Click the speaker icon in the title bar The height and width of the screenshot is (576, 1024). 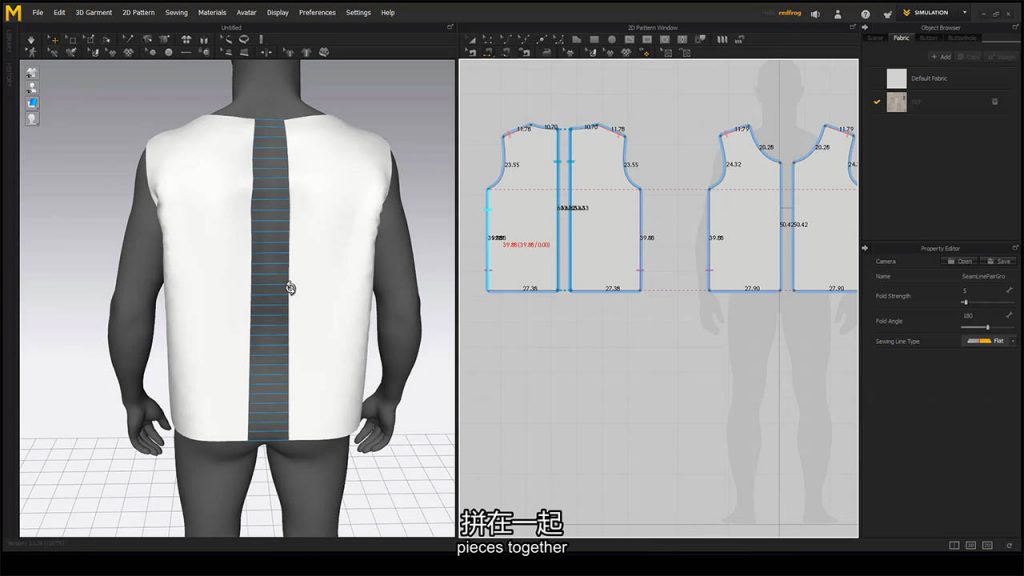click(815, 13)
